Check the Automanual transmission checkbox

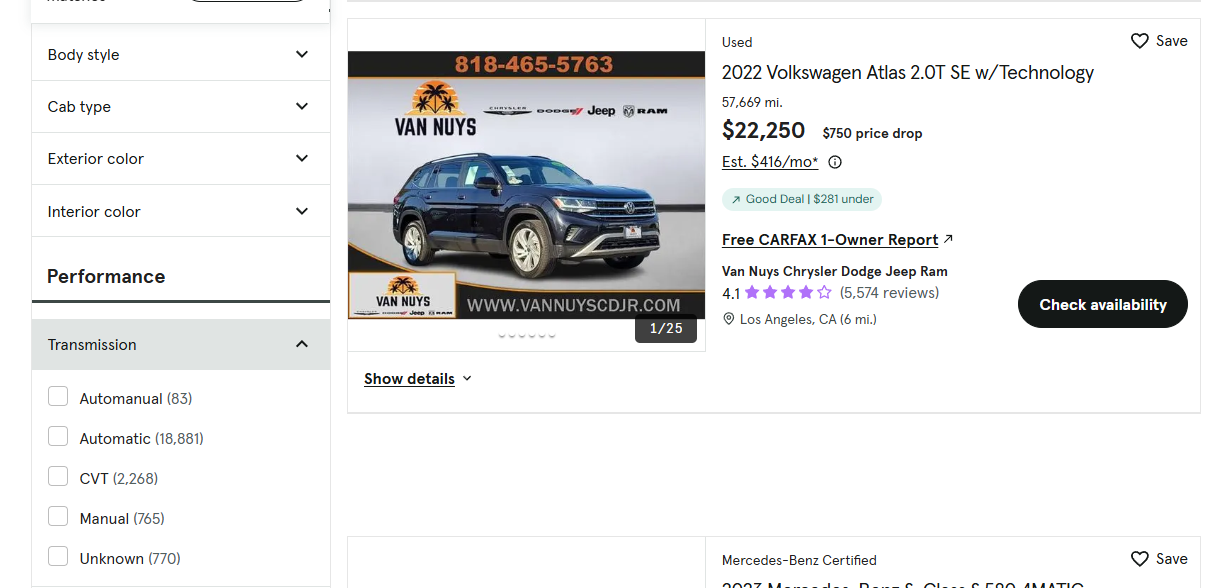point(58,397)
